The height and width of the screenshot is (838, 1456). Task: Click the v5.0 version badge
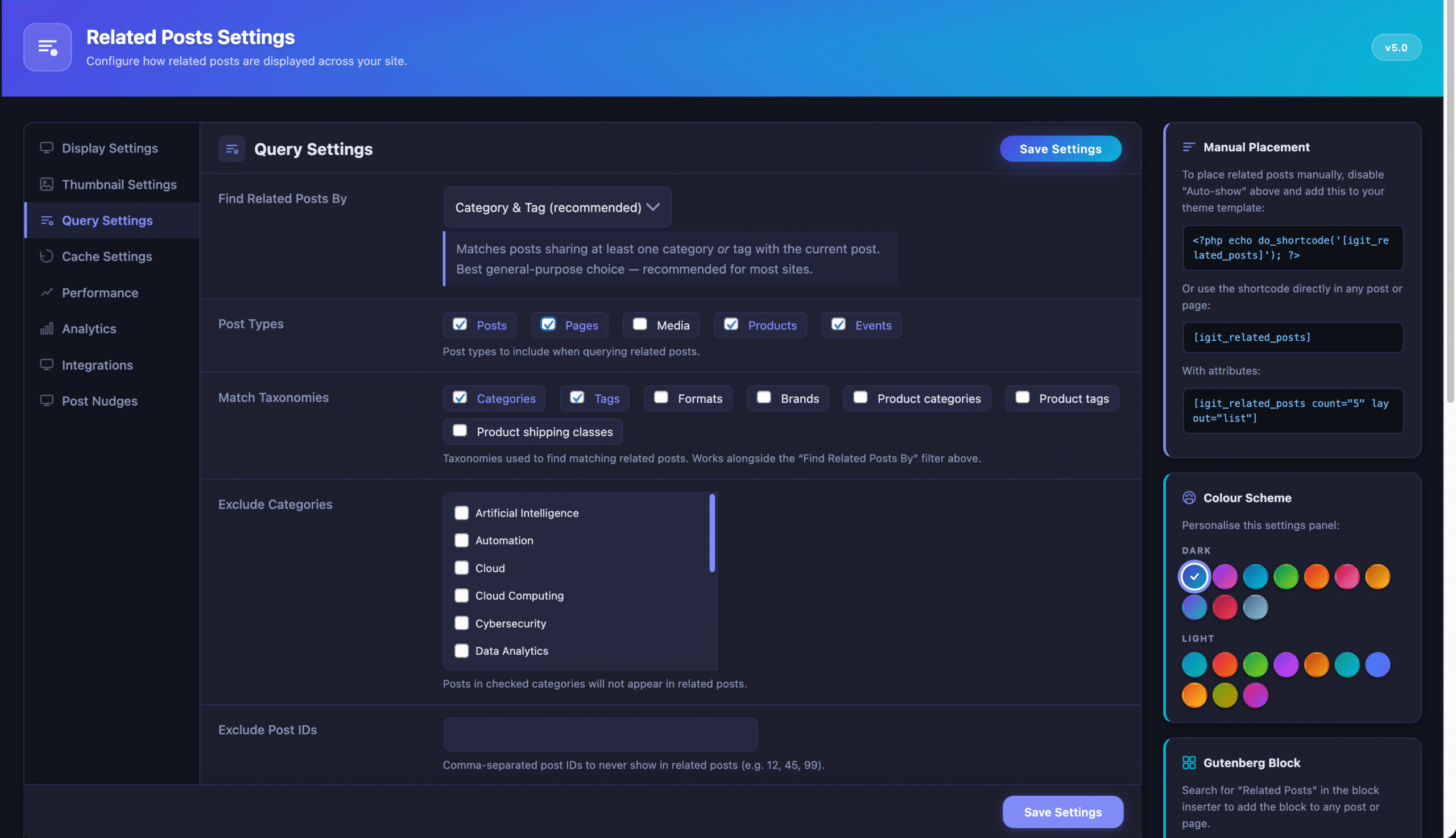(x=1396, y=47)
